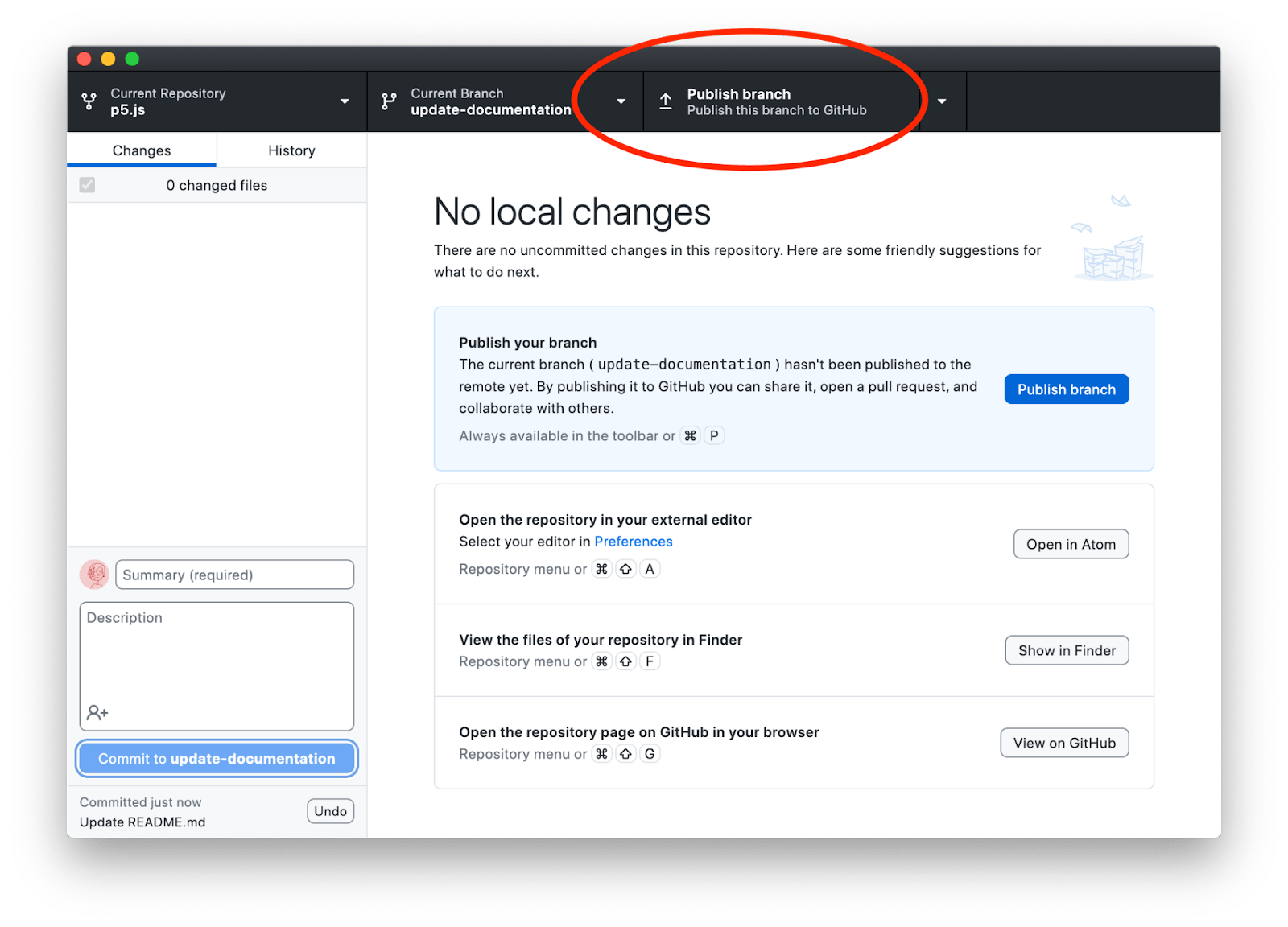
Task: Click inside the Summary required field
Action: [x=233, y=575]
